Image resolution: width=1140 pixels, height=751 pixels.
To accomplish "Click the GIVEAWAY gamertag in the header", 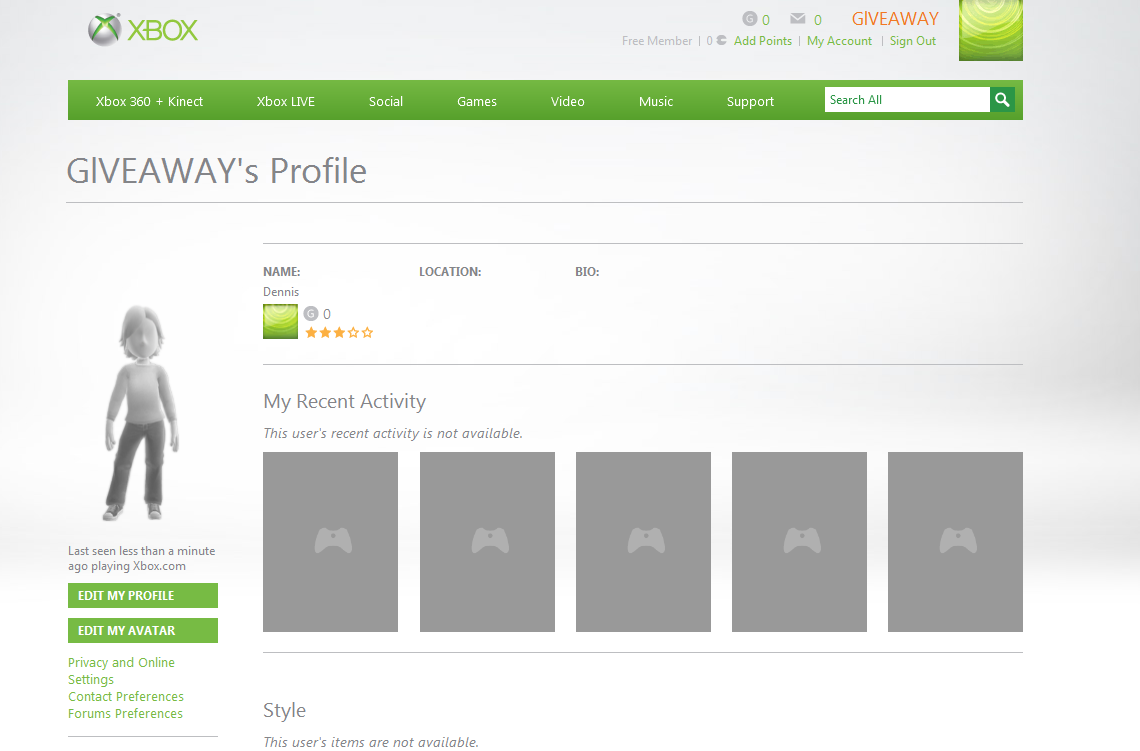I will tap(895, 19).
